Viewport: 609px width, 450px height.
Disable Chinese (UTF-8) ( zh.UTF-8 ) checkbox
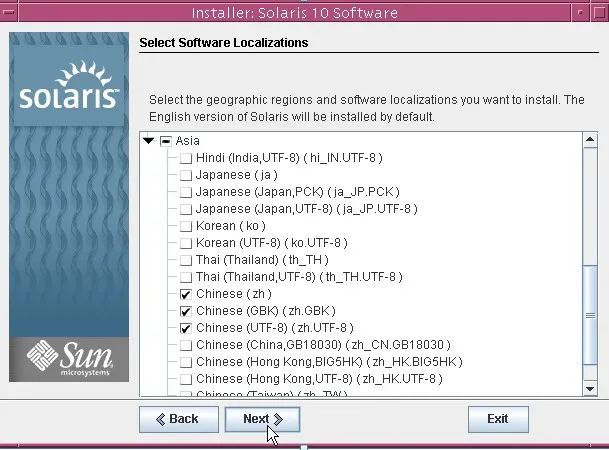[186, 328]
